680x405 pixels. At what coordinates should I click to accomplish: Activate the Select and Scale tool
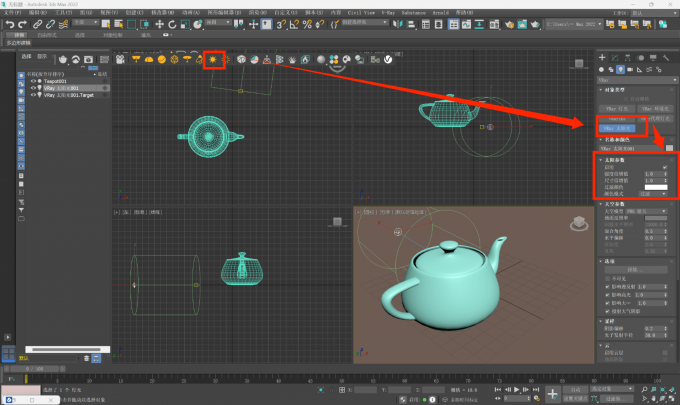[185, 24]
